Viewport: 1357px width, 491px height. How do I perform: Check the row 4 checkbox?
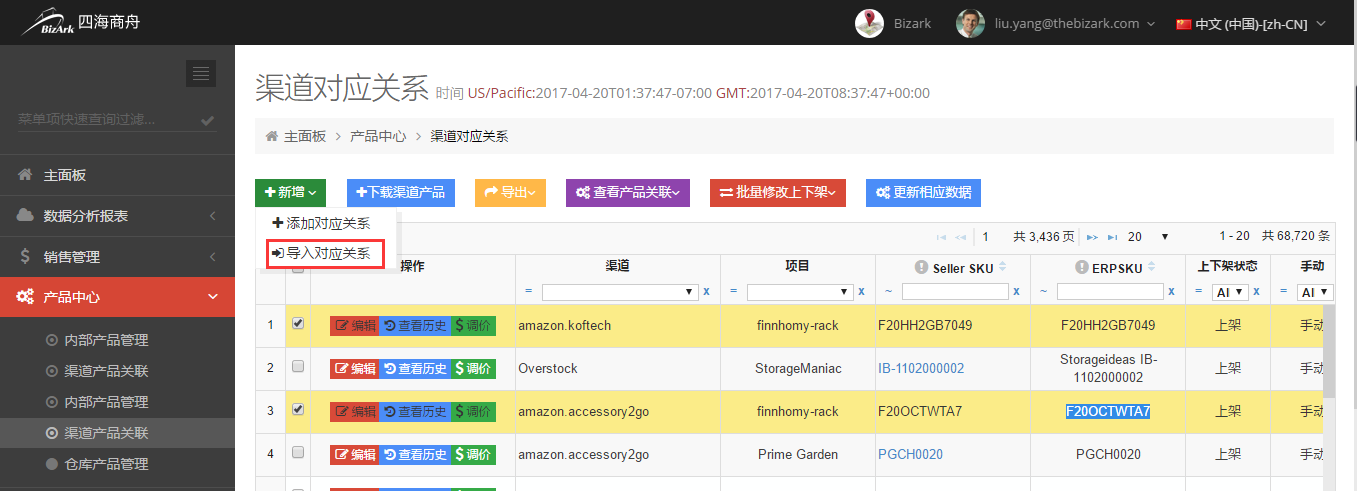pos(297,452)
